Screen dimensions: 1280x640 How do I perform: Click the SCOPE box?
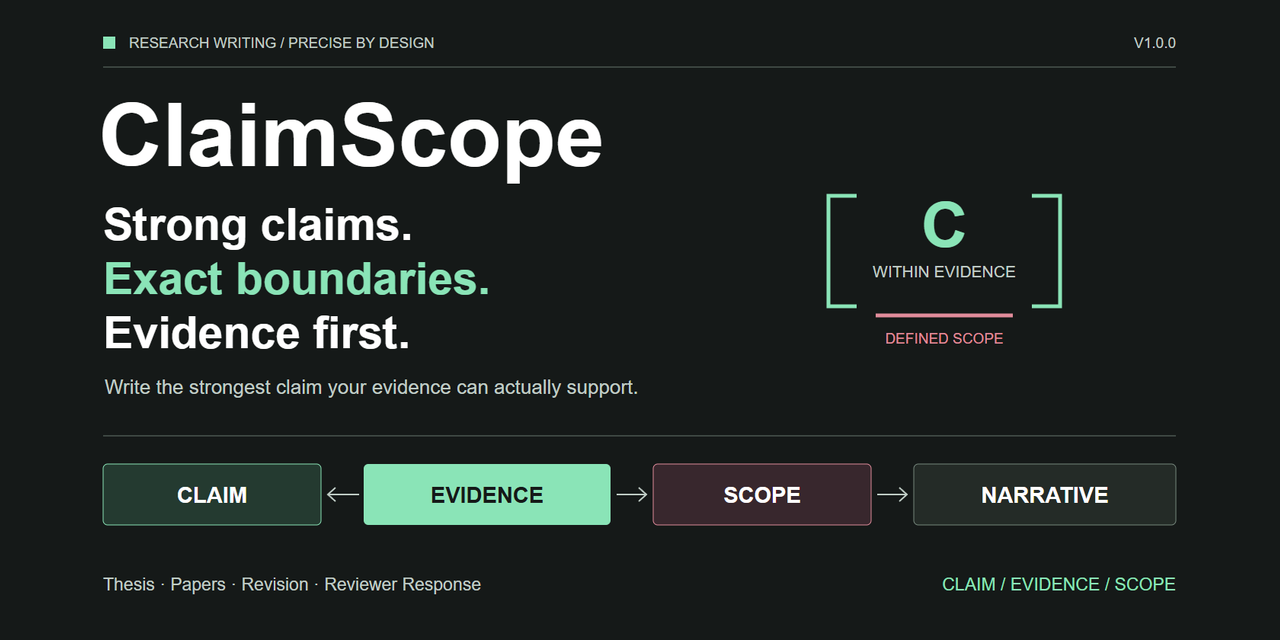[762, 494]
